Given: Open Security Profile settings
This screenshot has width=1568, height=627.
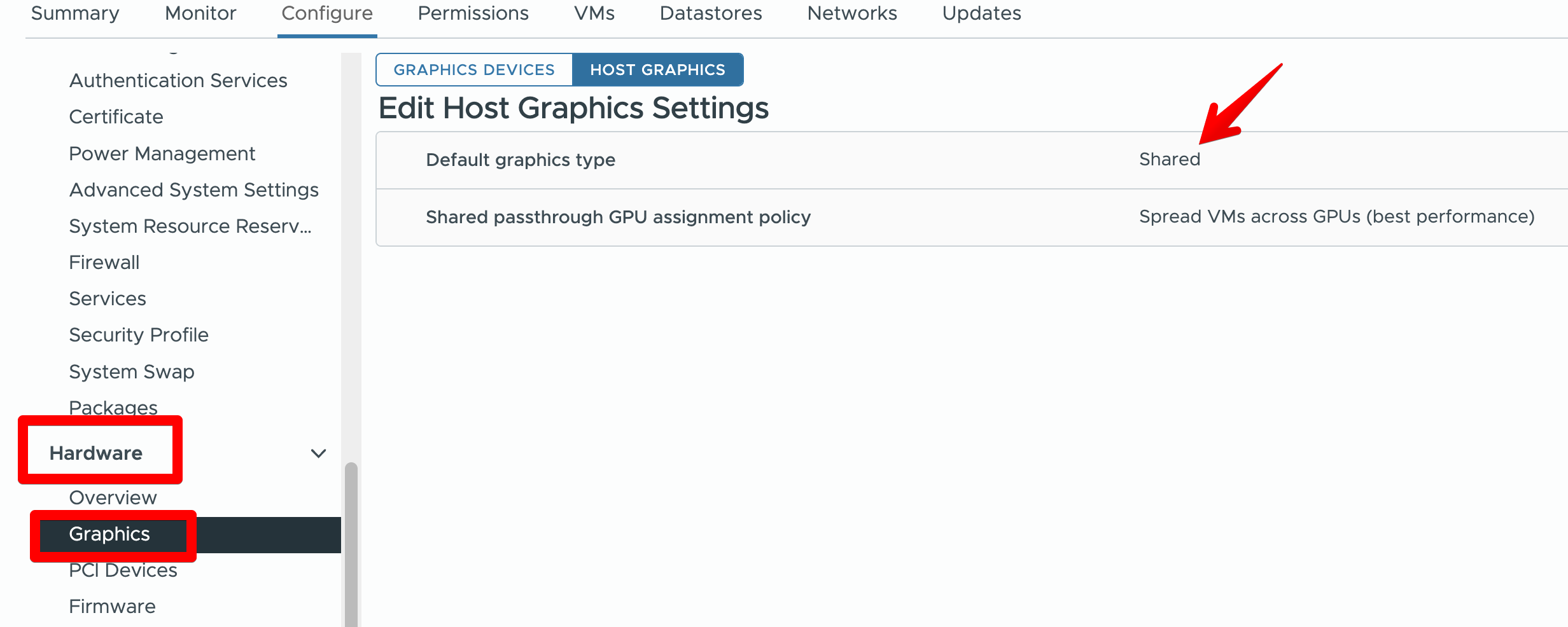Looking at the screenshot, I should coord(139,335).
